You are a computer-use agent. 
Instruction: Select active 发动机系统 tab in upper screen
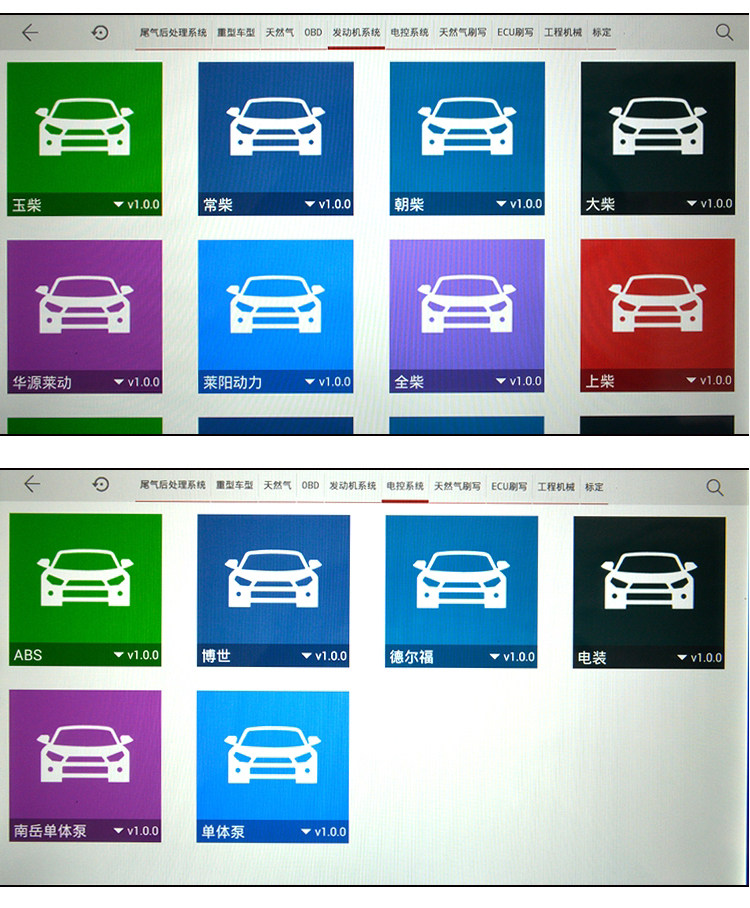coord(356,33)
